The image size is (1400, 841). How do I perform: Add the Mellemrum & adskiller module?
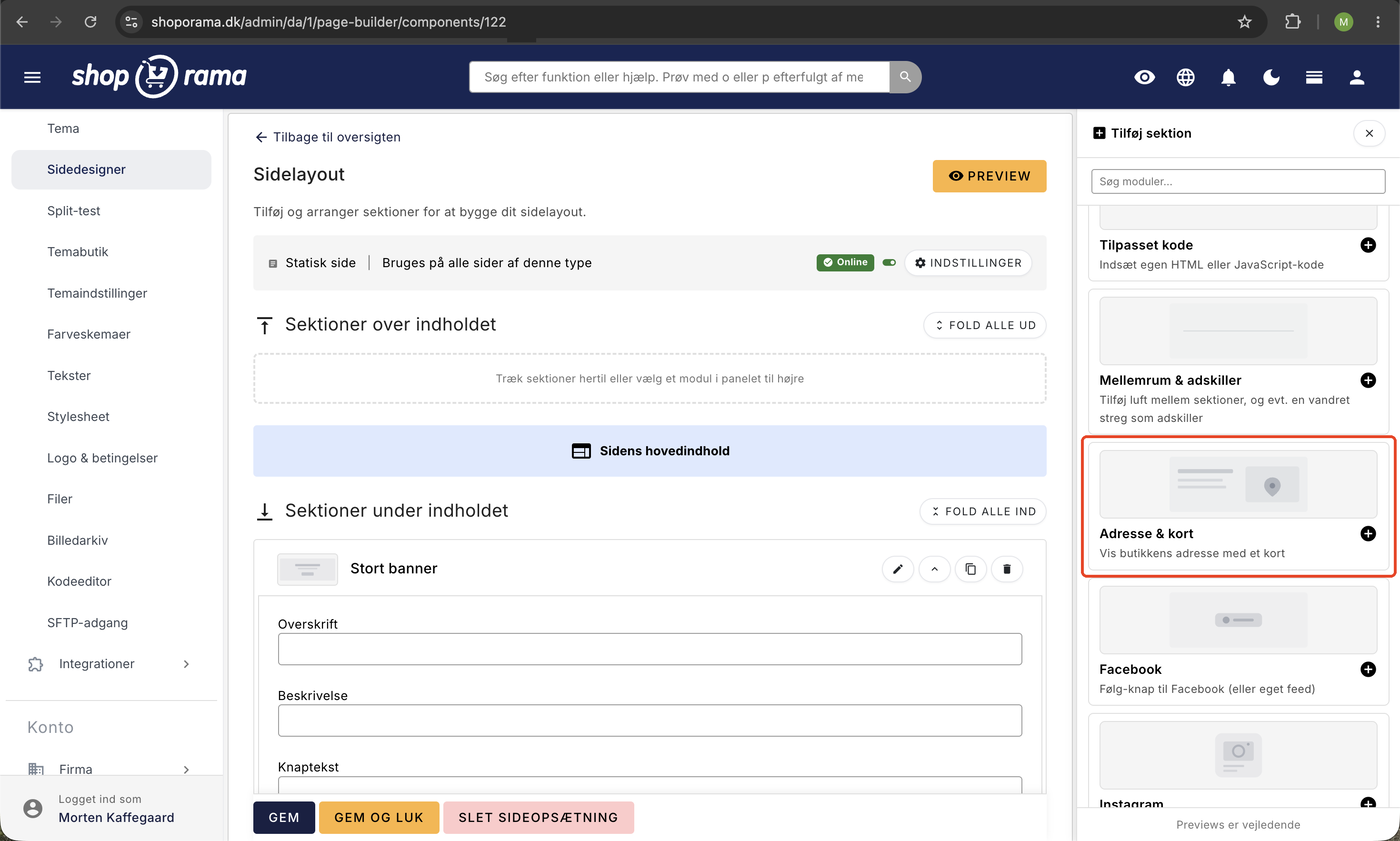pos(1368,380)
